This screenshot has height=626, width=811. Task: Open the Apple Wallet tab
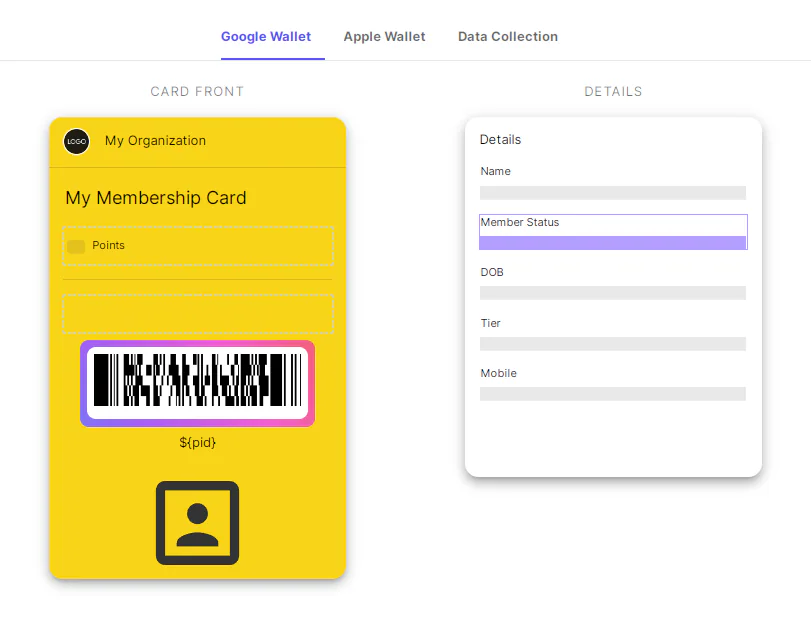click(x=384, y=37)
